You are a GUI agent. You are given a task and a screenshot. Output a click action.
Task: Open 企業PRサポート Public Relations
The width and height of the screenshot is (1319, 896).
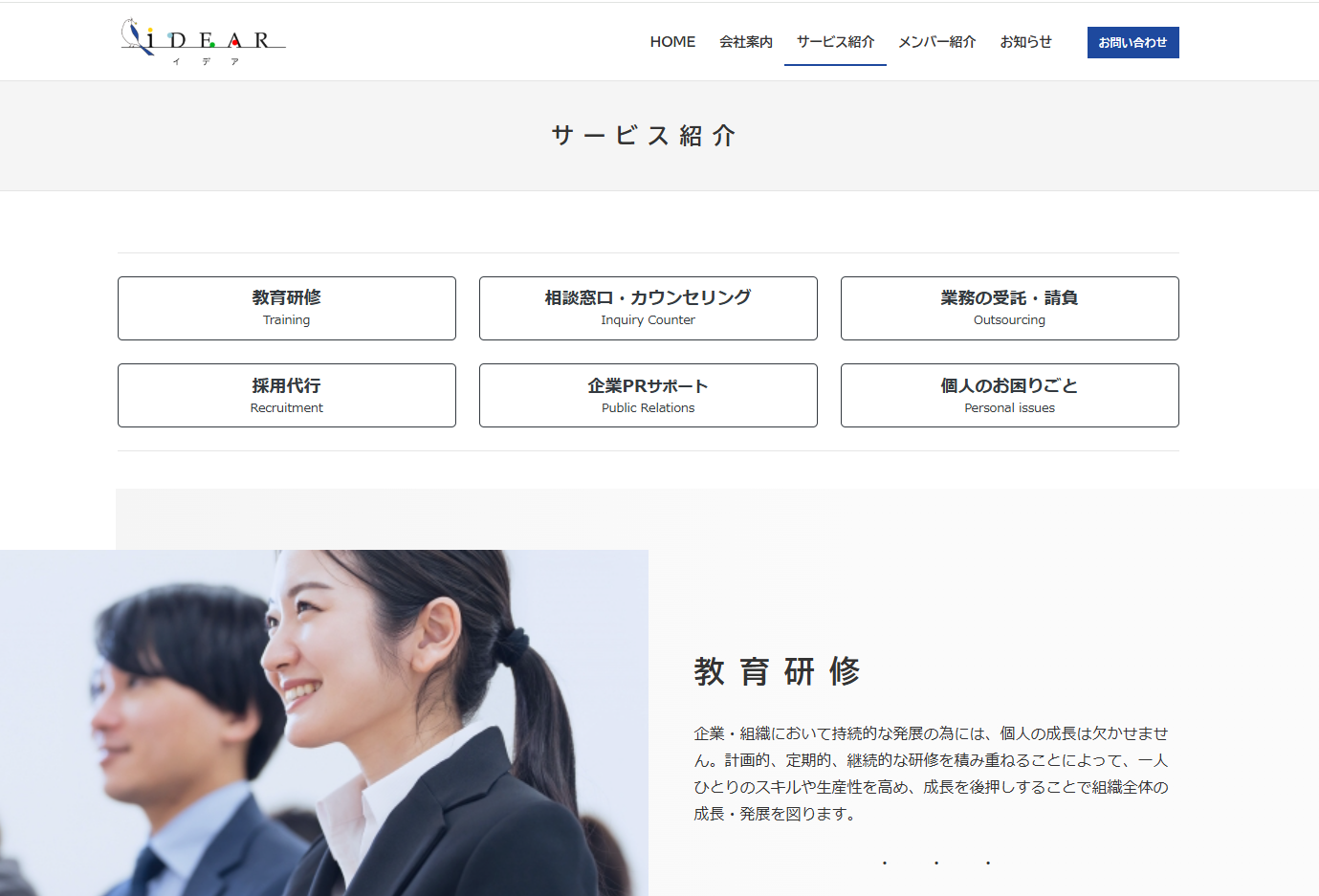[x=649, y=395]
